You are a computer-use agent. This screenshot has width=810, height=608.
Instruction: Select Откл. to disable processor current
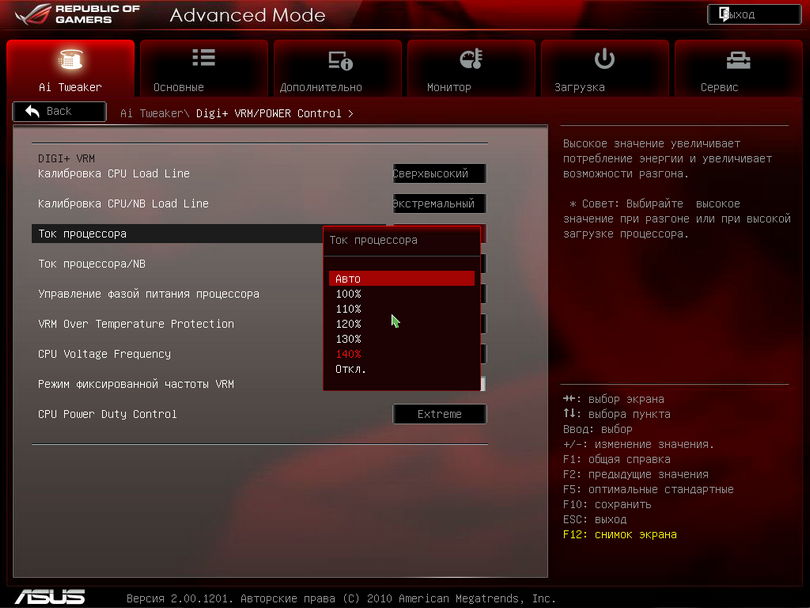pyautogui.click(x=351, y=369)
